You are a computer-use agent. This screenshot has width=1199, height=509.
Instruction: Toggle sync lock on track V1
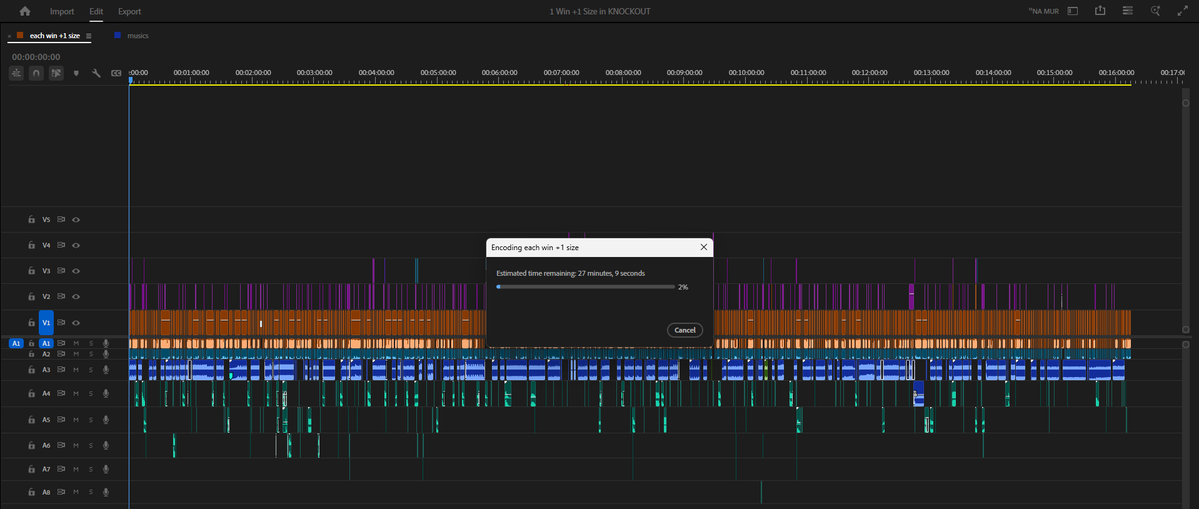pyautogui.click(x=61, y=323)
